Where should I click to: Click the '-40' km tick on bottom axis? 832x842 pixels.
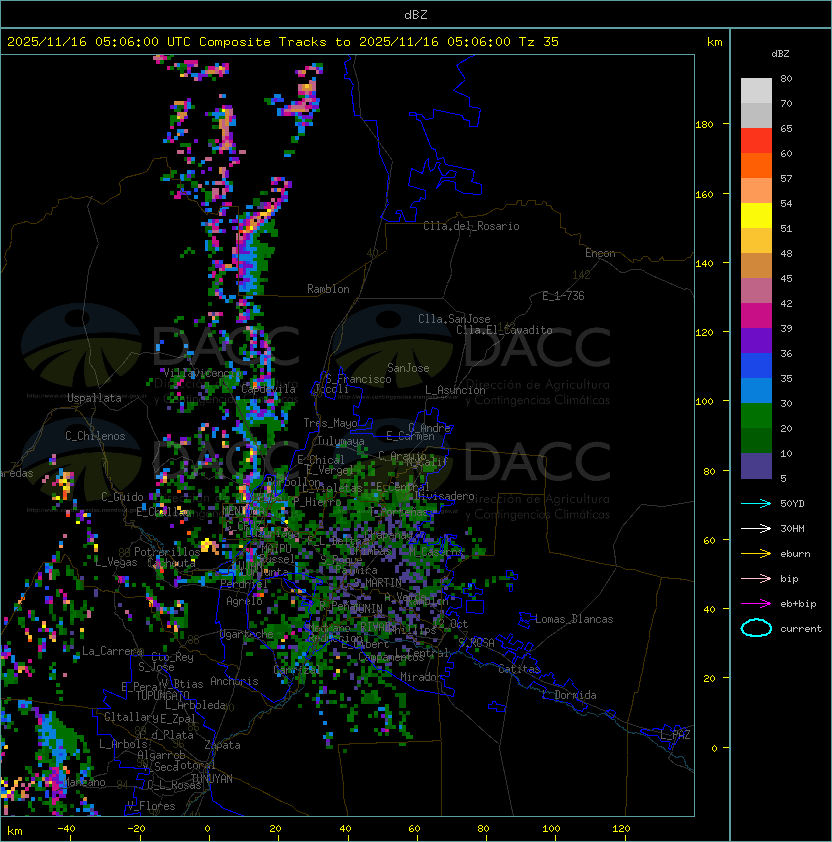pos(66,829)
